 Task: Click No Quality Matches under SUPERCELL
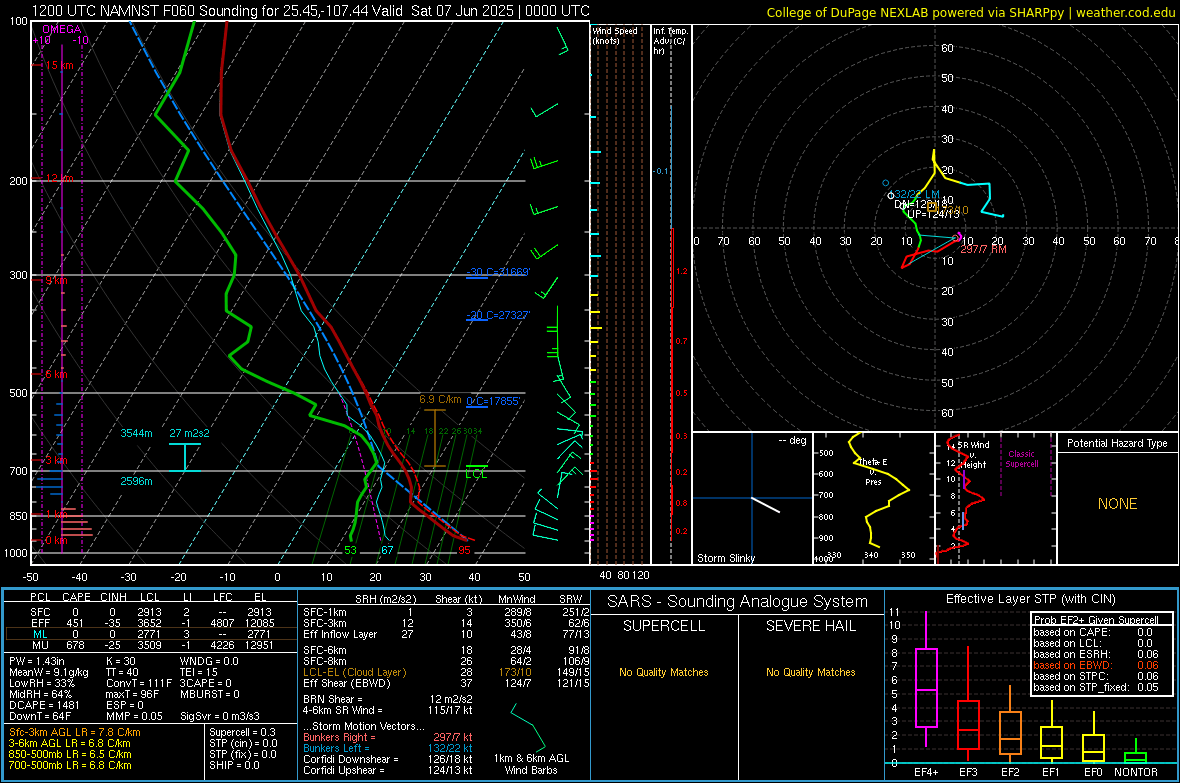664,672
